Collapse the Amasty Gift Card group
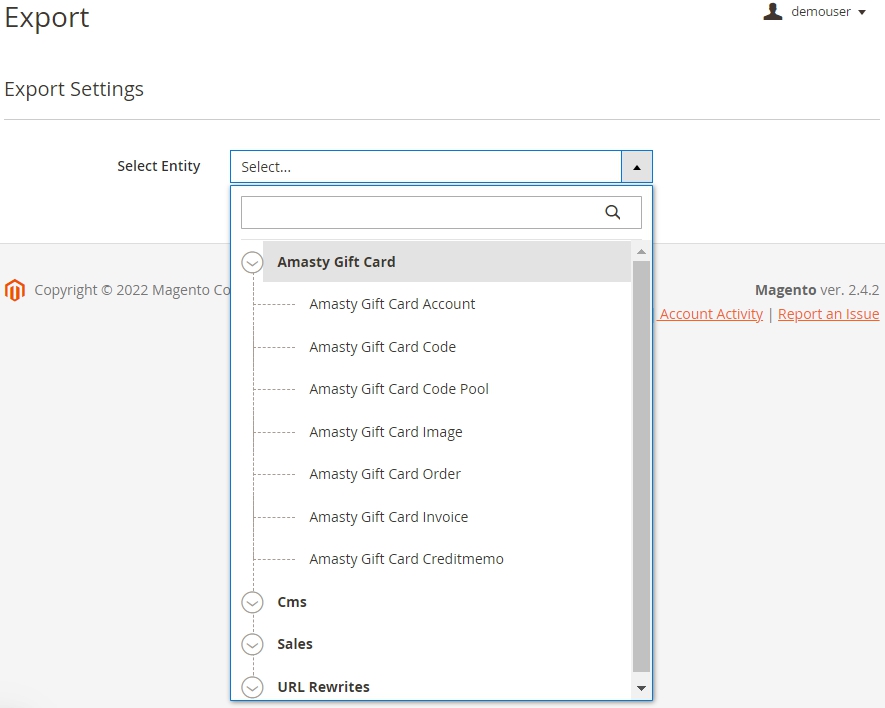The height and width of the screenshot is (708, 885). click(x=252, y=263)
